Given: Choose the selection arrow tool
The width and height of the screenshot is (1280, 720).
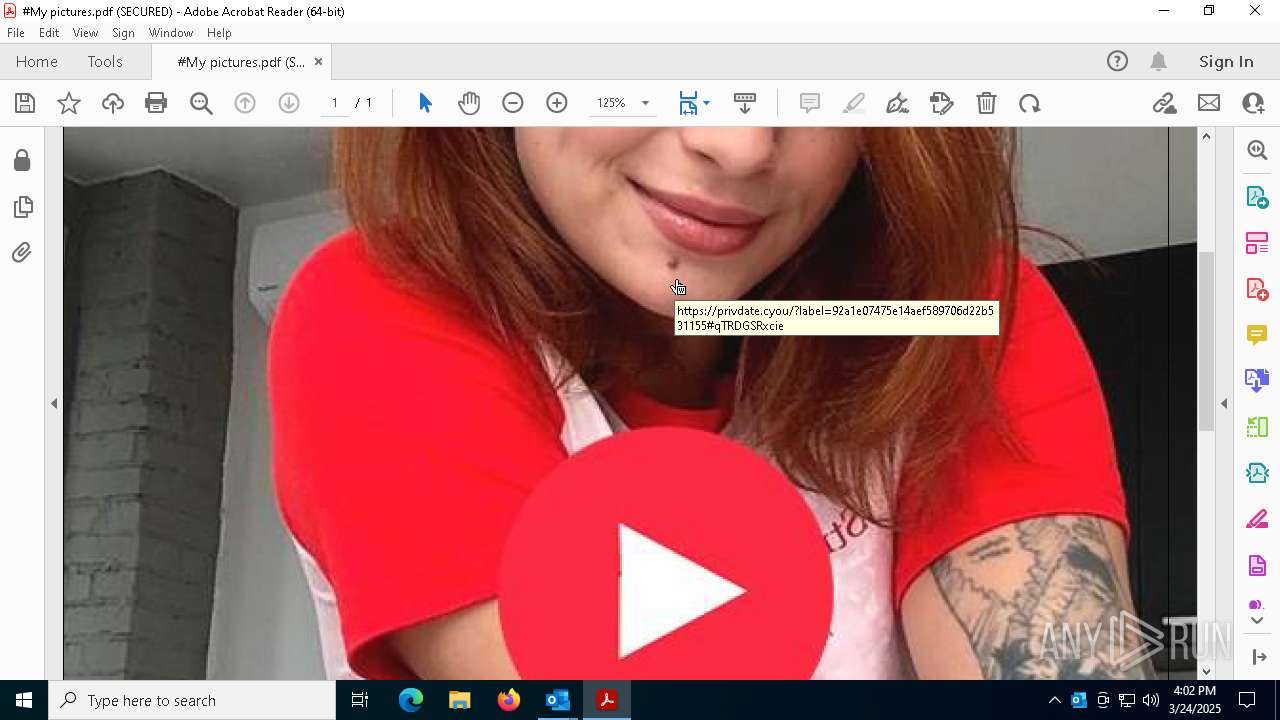Looking at the screenshot, I should click(425, 103).
